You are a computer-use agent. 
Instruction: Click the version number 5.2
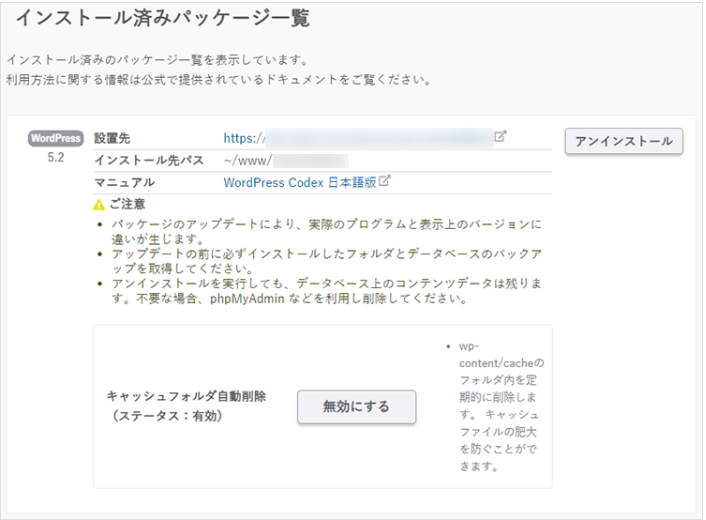coord(56,158)
